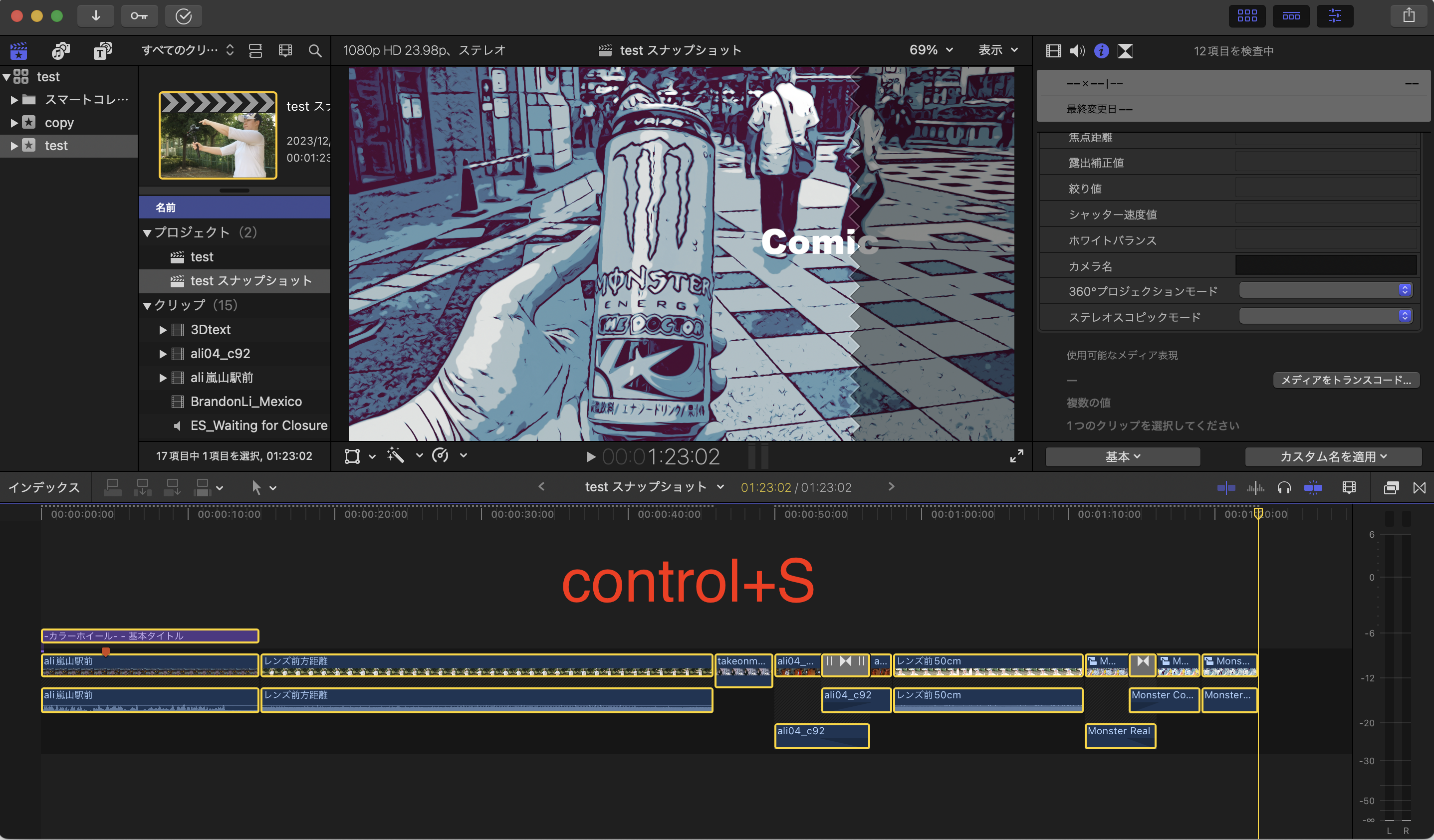Open the インデックス timeline index
Viewport: 1434px width, 840px height.
[44, 487]
